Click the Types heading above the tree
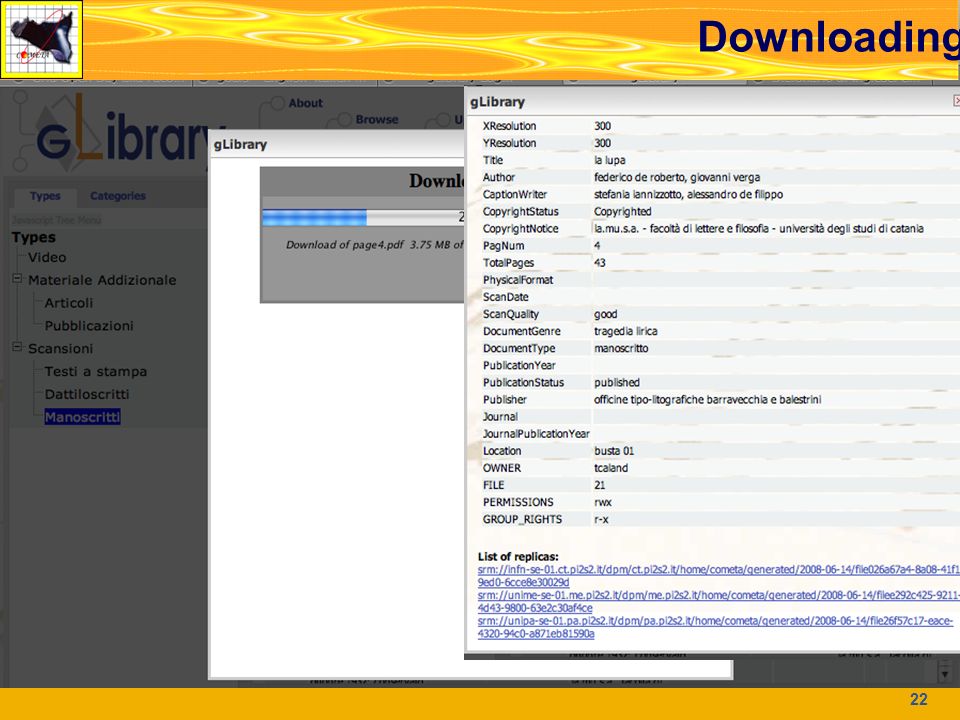The width and height of the screenshot is (960, 720). 34,237
